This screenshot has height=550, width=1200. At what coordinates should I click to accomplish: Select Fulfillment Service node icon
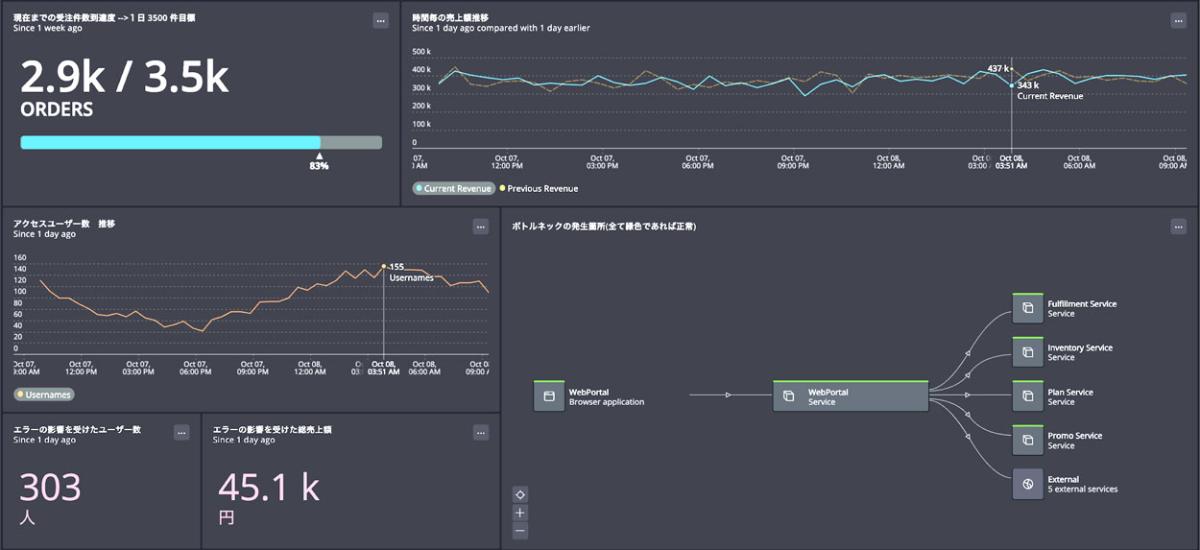coord(1027,309)
